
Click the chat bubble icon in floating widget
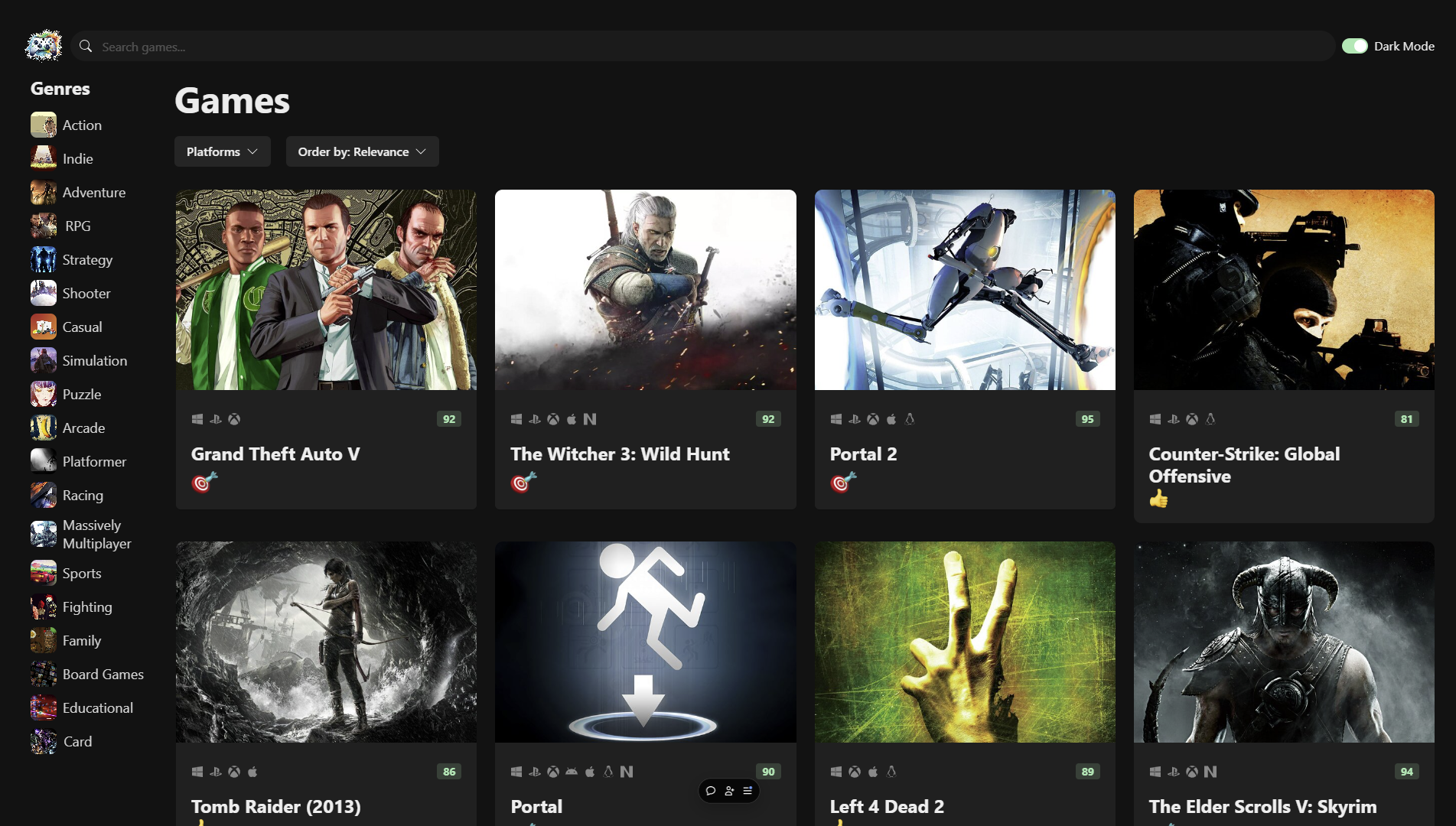[711, 791]
